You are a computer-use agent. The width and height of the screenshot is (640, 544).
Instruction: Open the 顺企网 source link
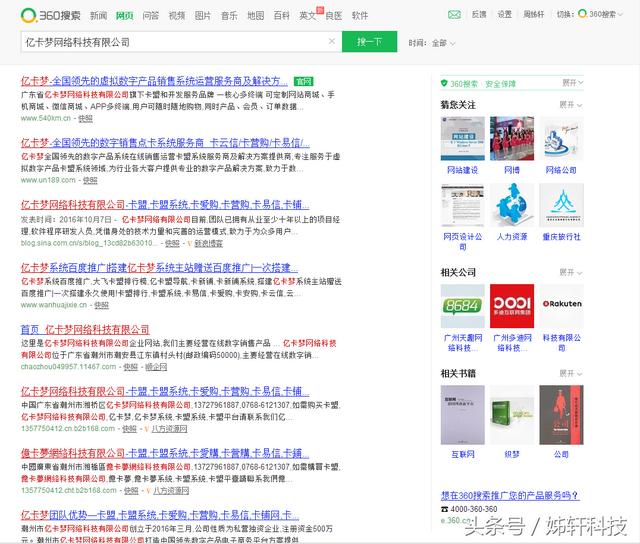coord(156,367)
